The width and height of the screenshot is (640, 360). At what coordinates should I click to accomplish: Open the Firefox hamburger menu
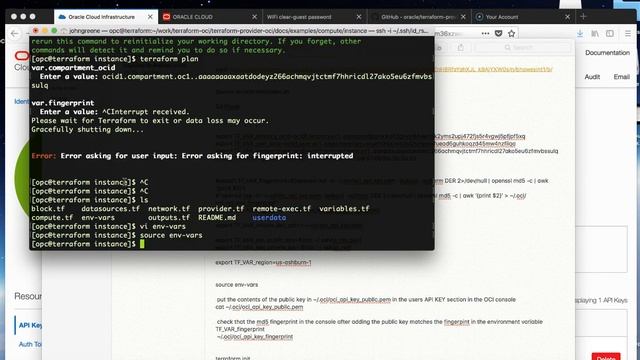point(628,33)
